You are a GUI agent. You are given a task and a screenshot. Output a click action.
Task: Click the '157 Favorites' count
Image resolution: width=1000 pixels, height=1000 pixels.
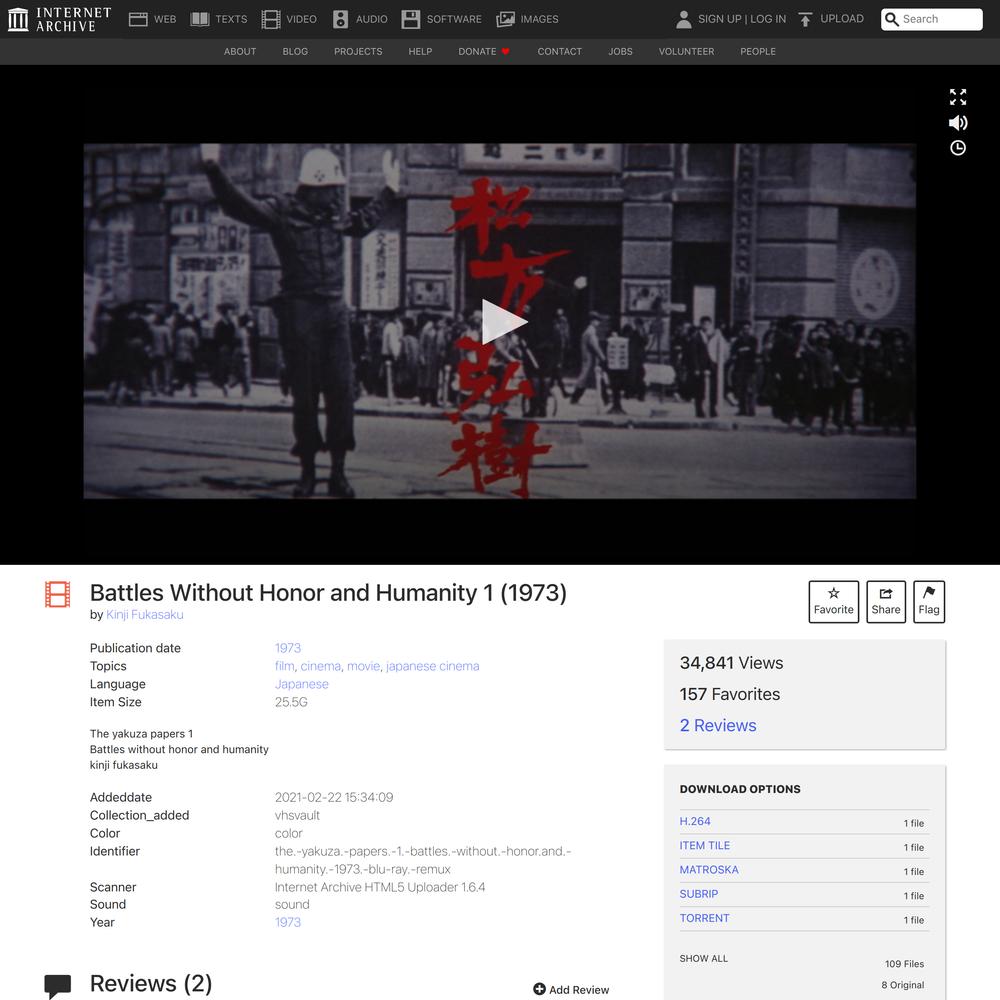[730, 695]
